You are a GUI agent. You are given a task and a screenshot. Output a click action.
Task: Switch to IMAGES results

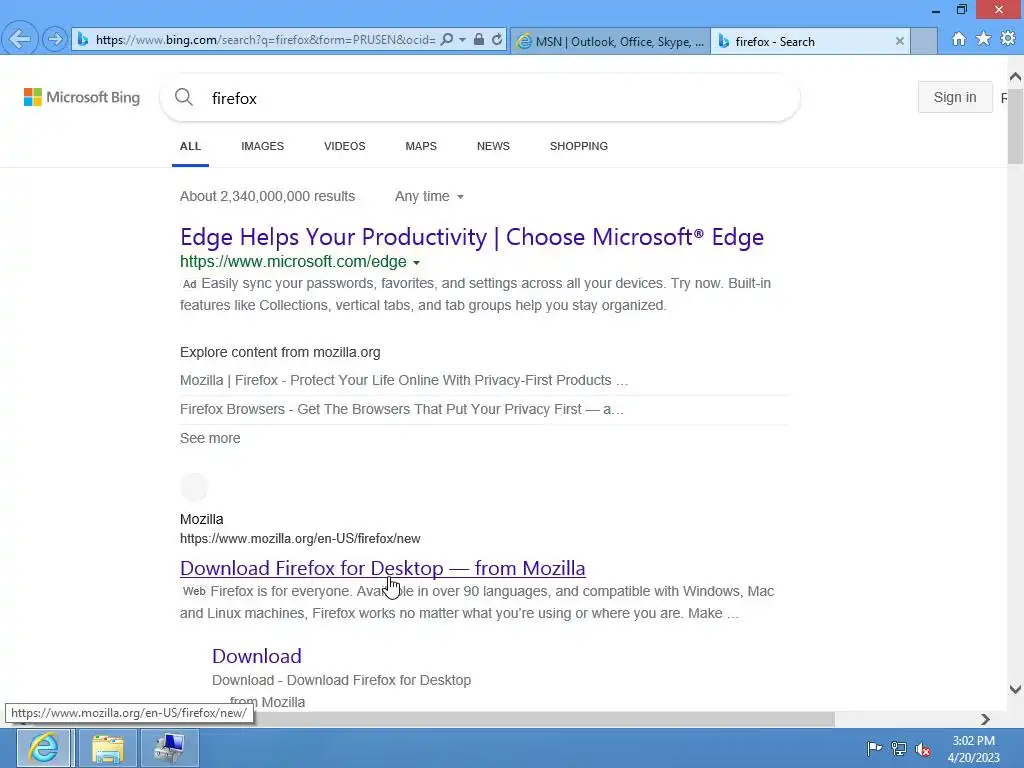[x=263, y=146]
